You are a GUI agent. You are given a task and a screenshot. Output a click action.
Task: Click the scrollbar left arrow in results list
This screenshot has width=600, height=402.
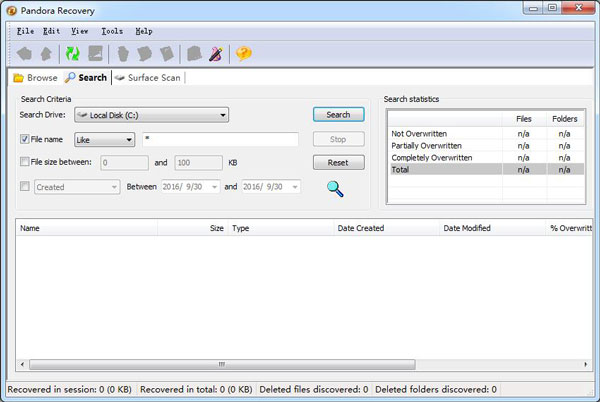22,364
